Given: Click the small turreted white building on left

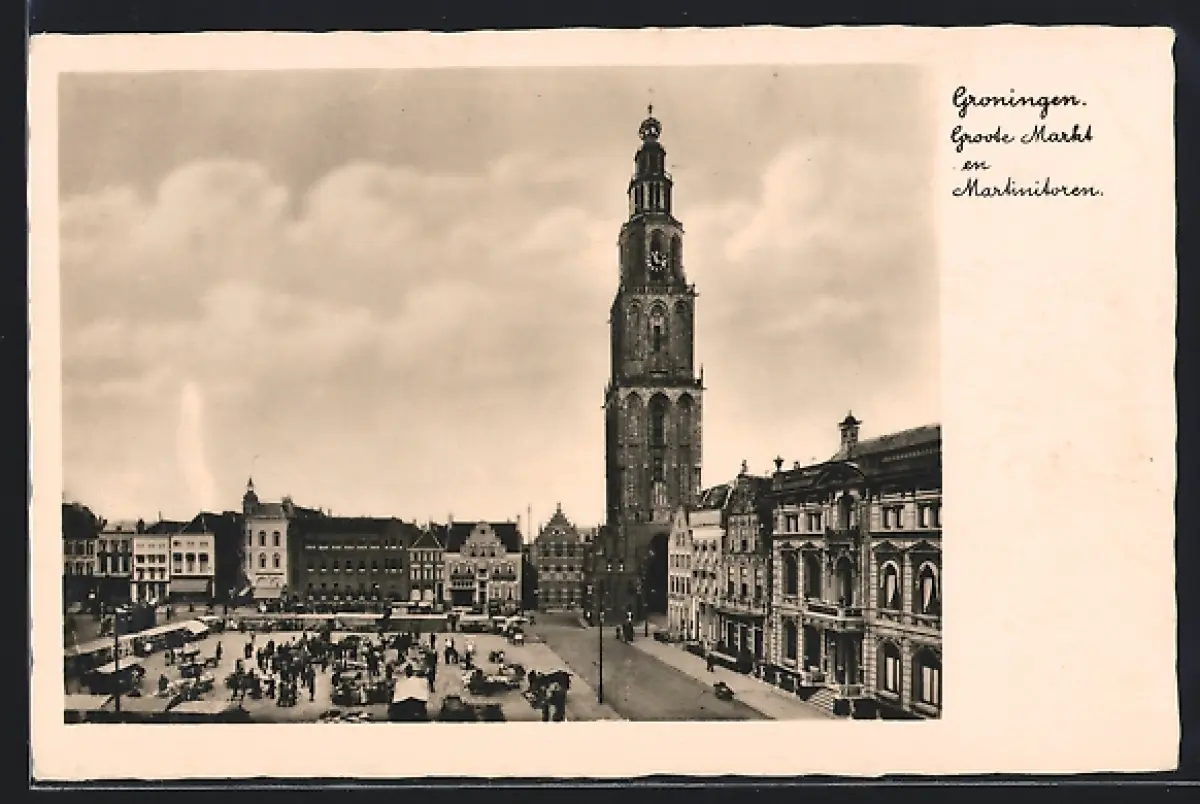Looking at the screenshot, I should coord(265,545).
